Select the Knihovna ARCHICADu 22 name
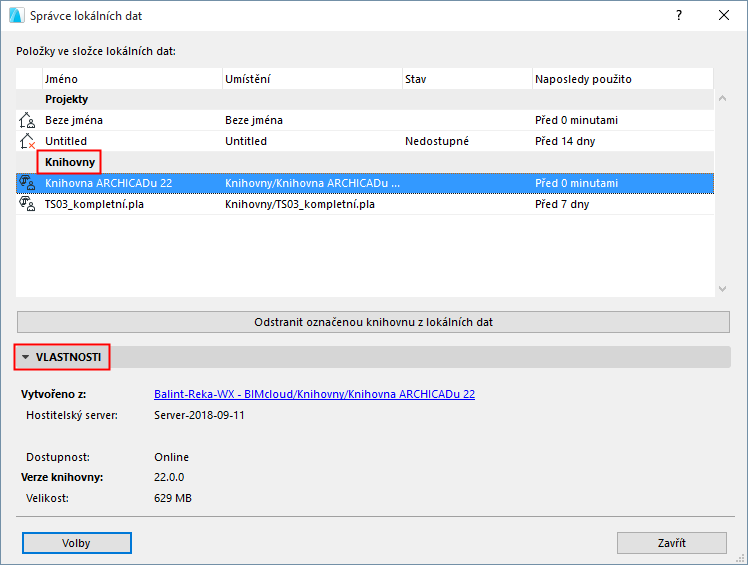Image resolution: width=748 pixels, height=565 pixels. click(x=108, y=183)
